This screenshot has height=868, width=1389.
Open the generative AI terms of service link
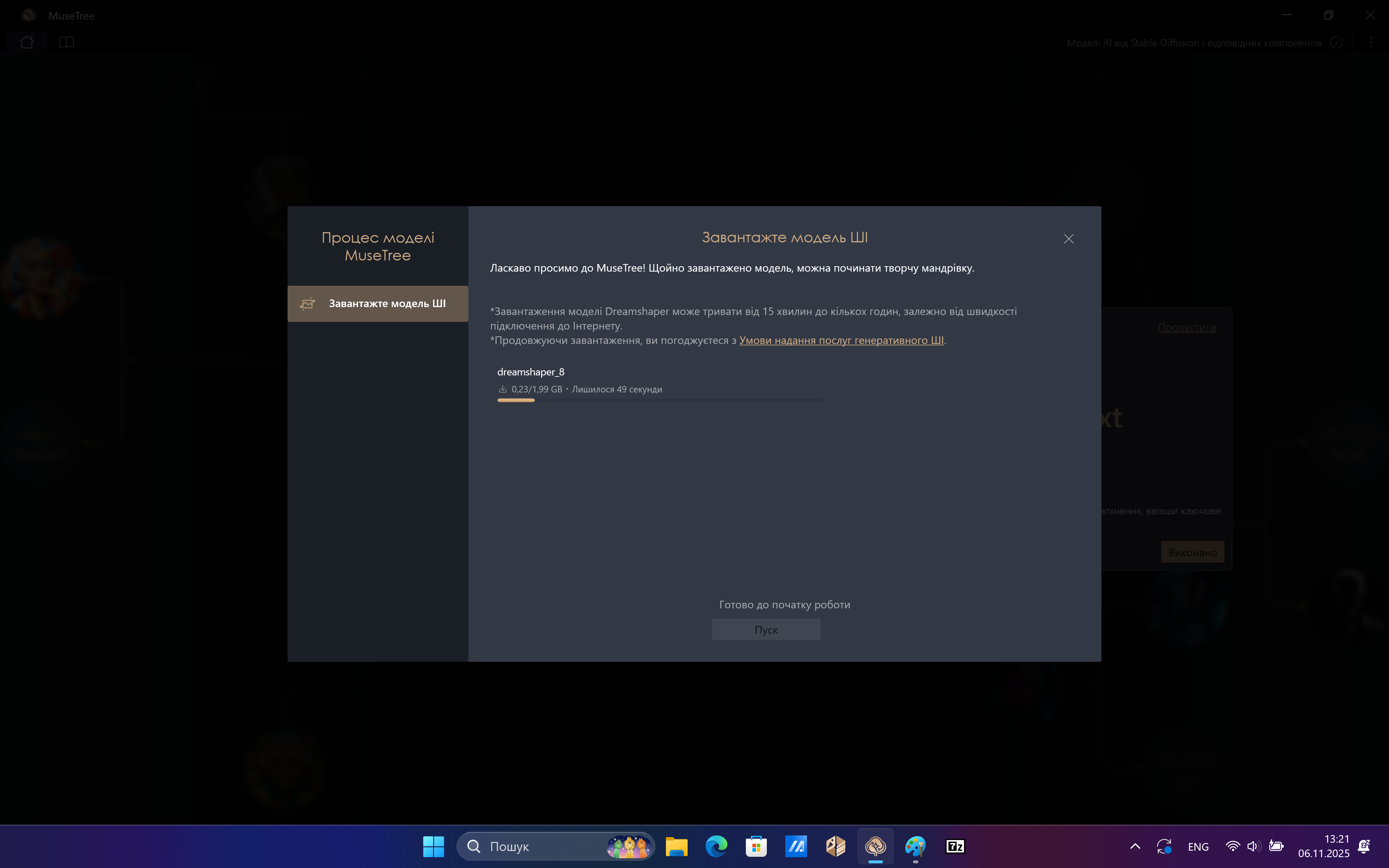coord(841,340)
